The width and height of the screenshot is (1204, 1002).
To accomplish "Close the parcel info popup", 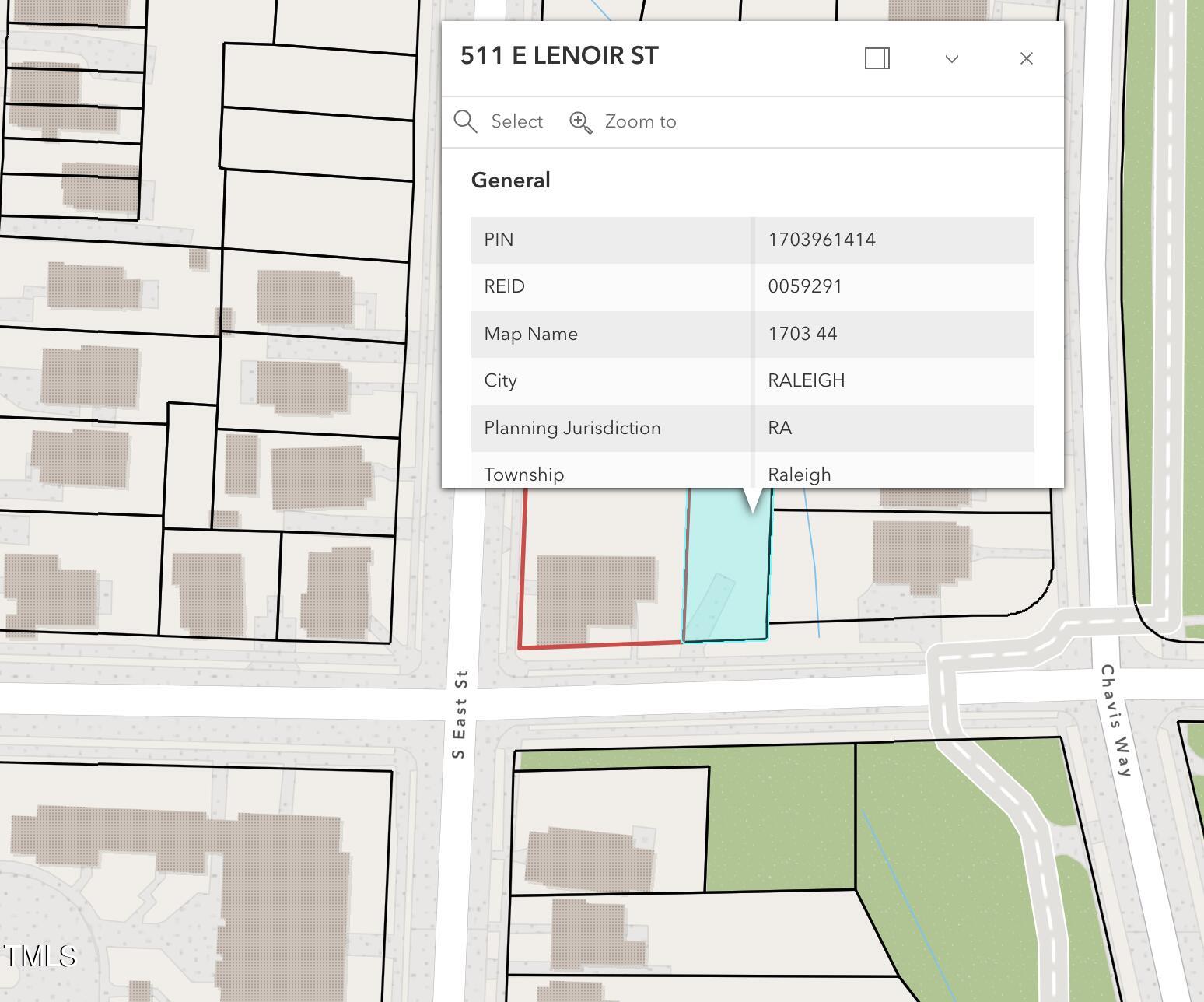I will [x=1026, y=58].
